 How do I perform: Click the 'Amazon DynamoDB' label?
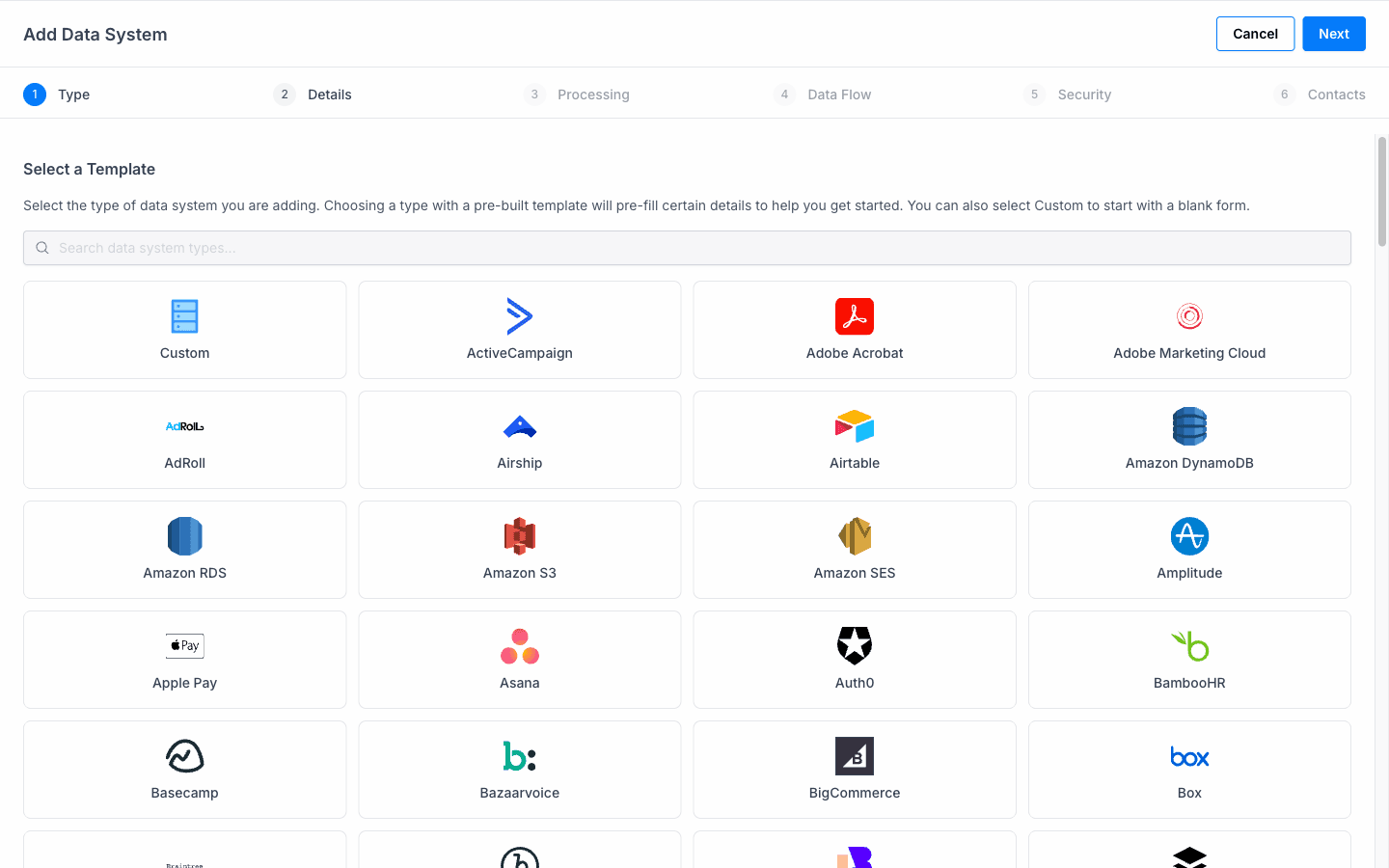click(x=1189, y=463)
